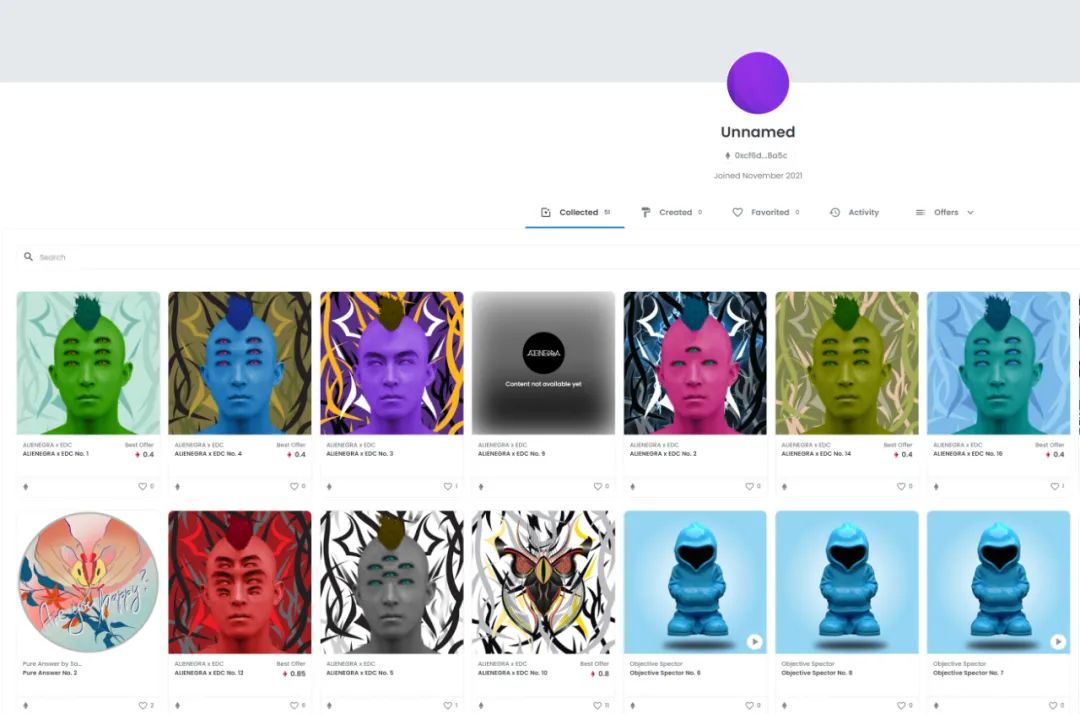Expand the Offers dropdown
Screen dimensions: 1080x714
pos(969,212)
